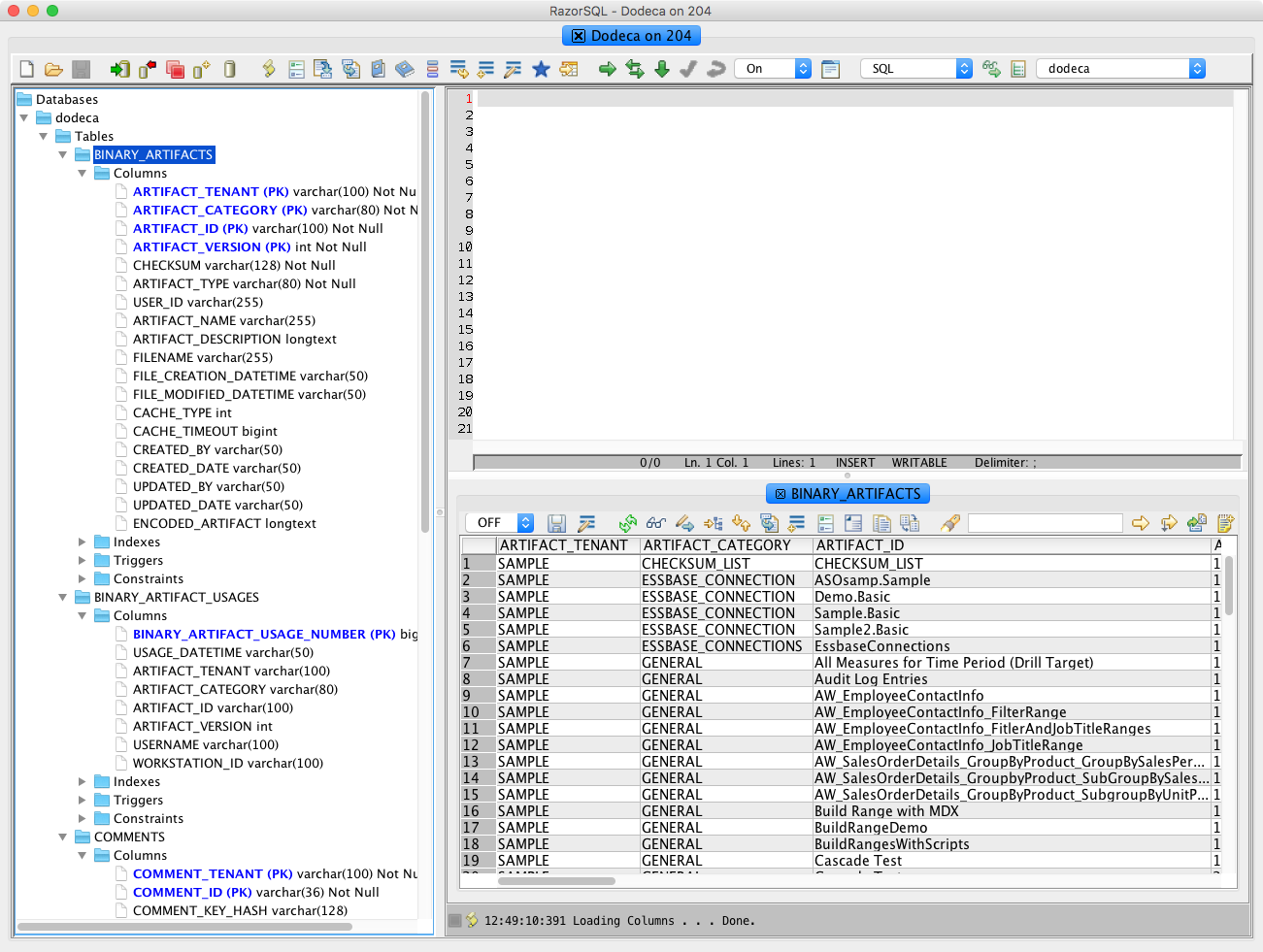Click the green down arrow toolbar icon
The width and height of the screenshot is (1263, 952).
pyautogui.click(x=662, y=69)
